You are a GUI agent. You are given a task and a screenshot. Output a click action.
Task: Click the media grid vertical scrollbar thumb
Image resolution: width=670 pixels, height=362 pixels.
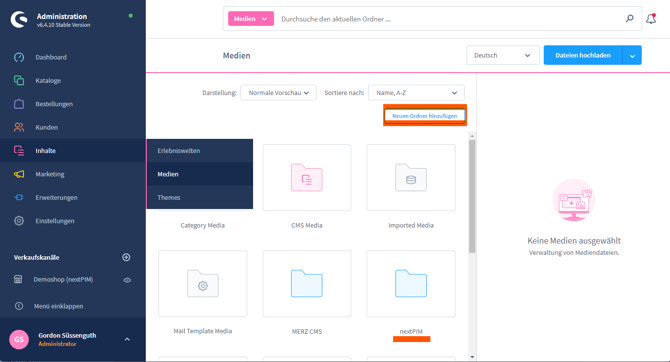point(472,196)
